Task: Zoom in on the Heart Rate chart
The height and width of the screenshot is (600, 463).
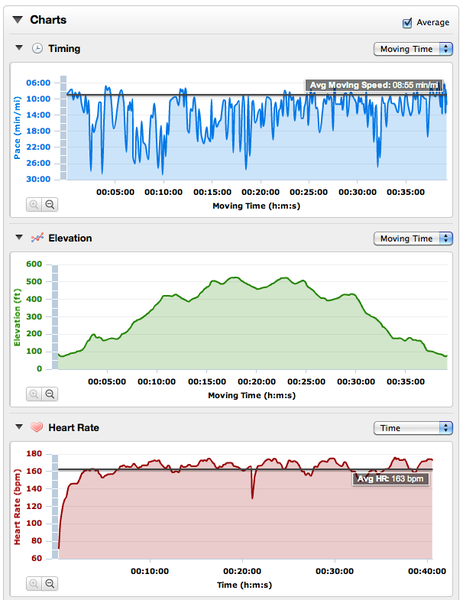Action: click(x=34, y=583)
